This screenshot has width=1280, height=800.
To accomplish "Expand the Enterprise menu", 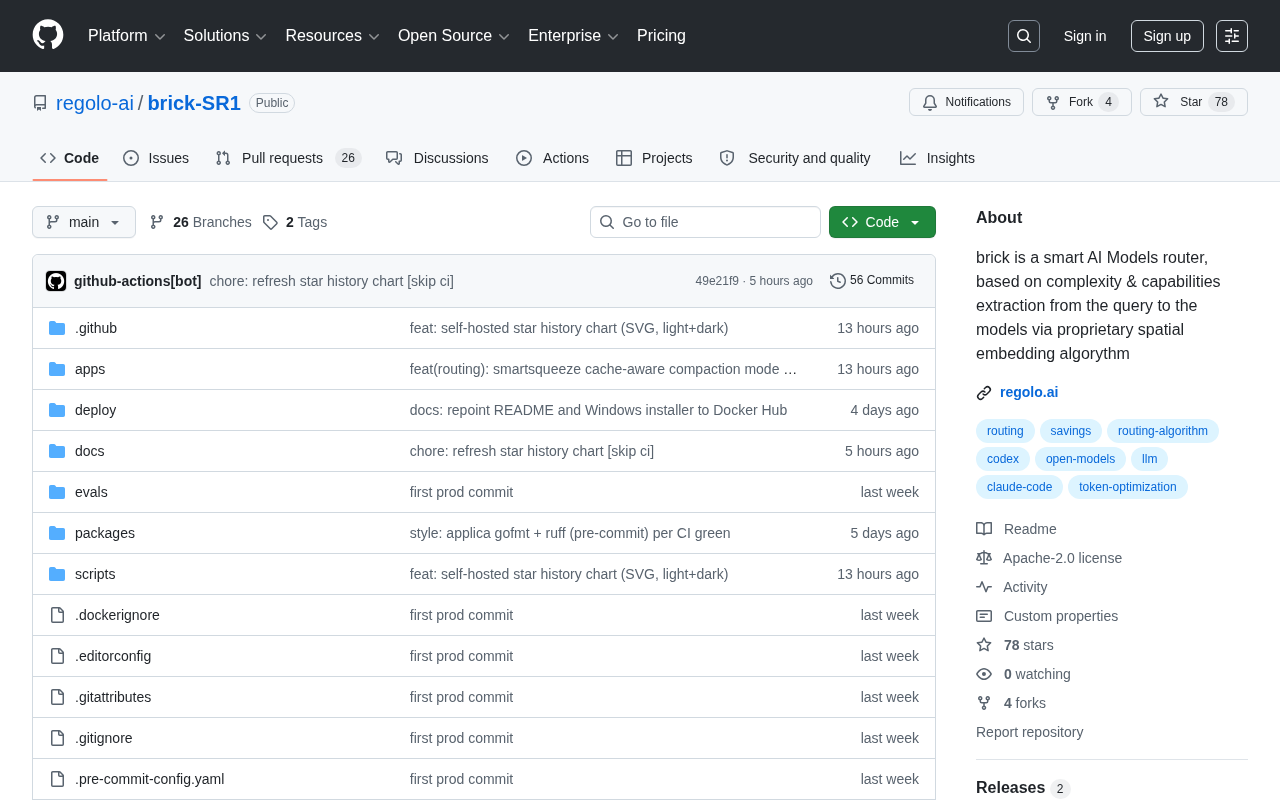I will click(x=574, y=36).
